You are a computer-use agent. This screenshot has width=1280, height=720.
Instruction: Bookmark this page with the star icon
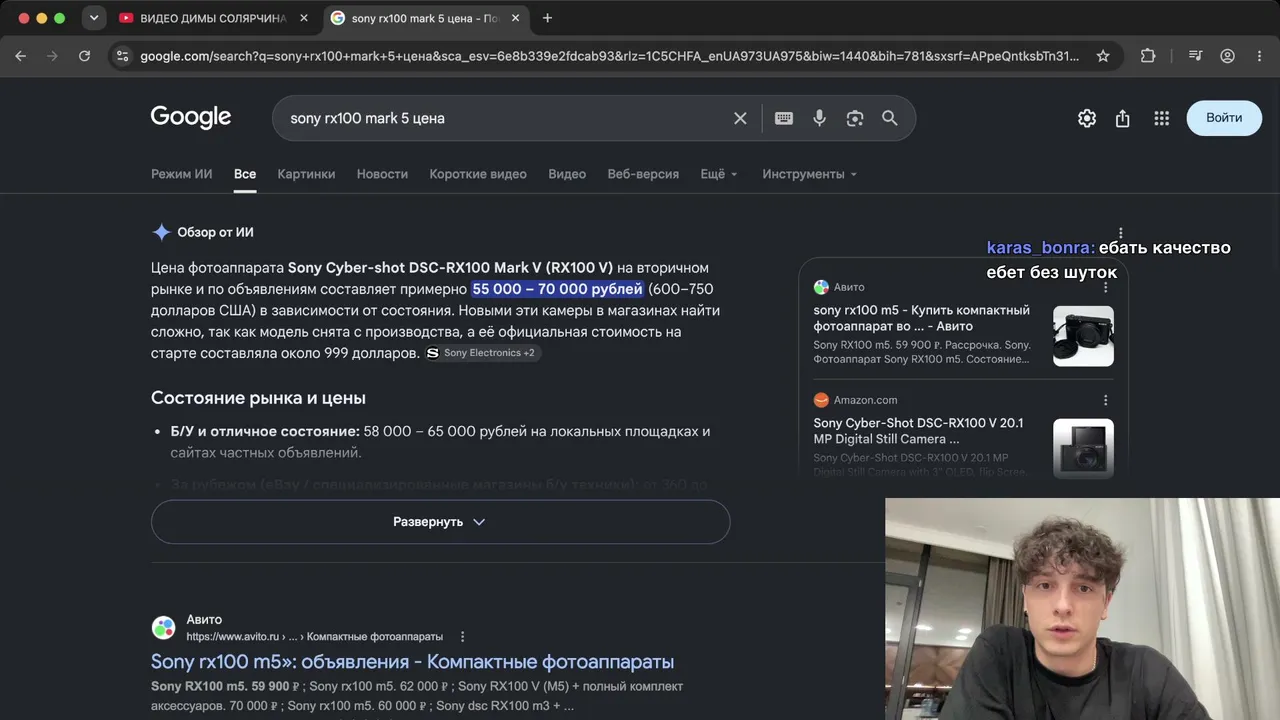pyautogui.click(x=1103, y=56)
